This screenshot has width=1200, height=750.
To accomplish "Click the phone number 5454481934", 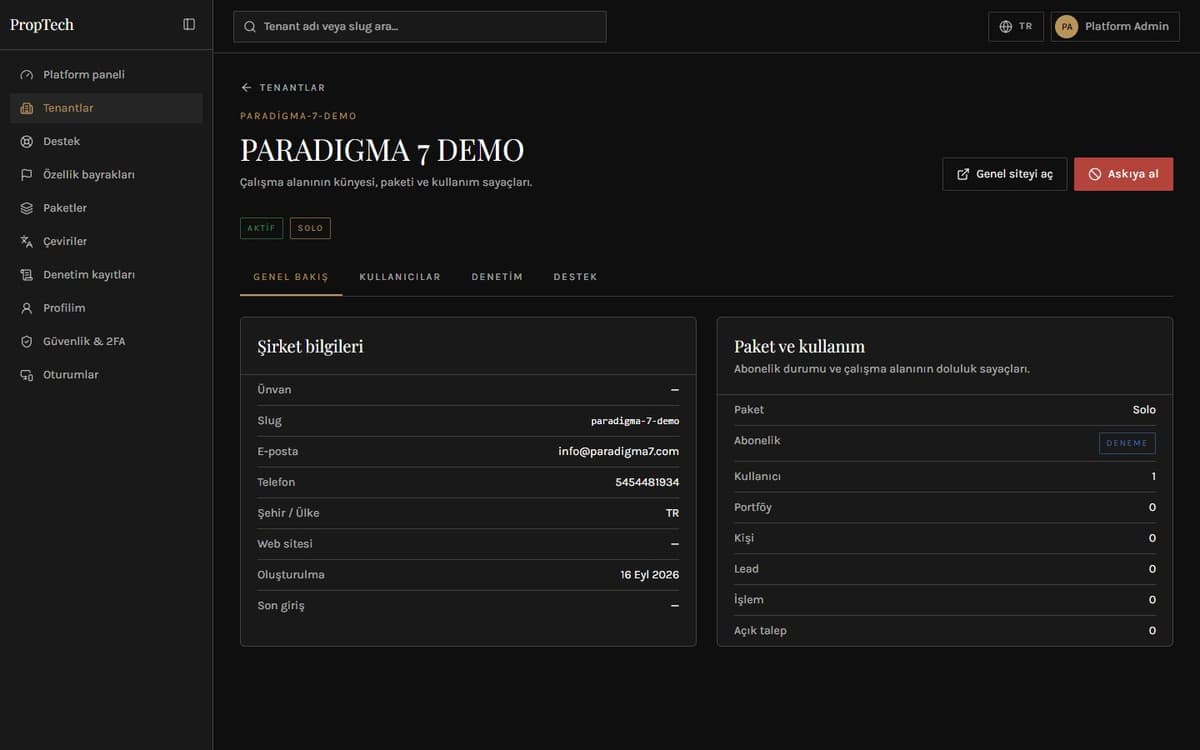I will pyautogui.click(x=647, y=483).
